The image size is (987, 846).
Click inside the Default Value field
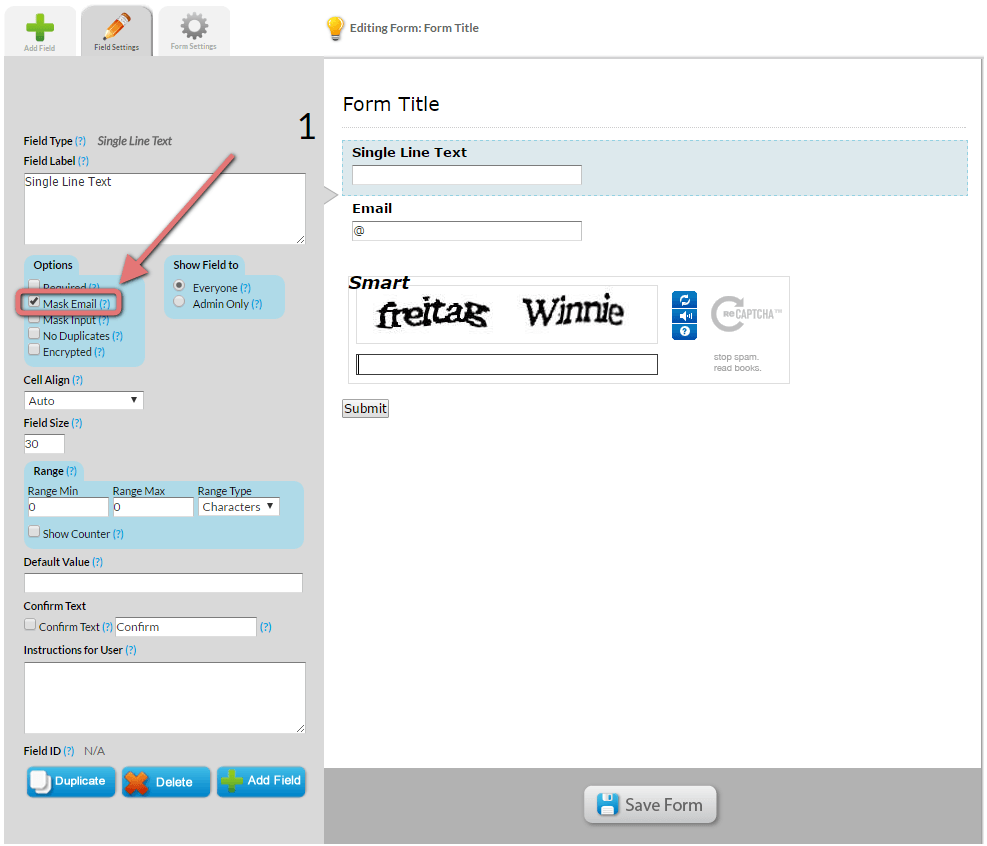[x=163, y=582]
